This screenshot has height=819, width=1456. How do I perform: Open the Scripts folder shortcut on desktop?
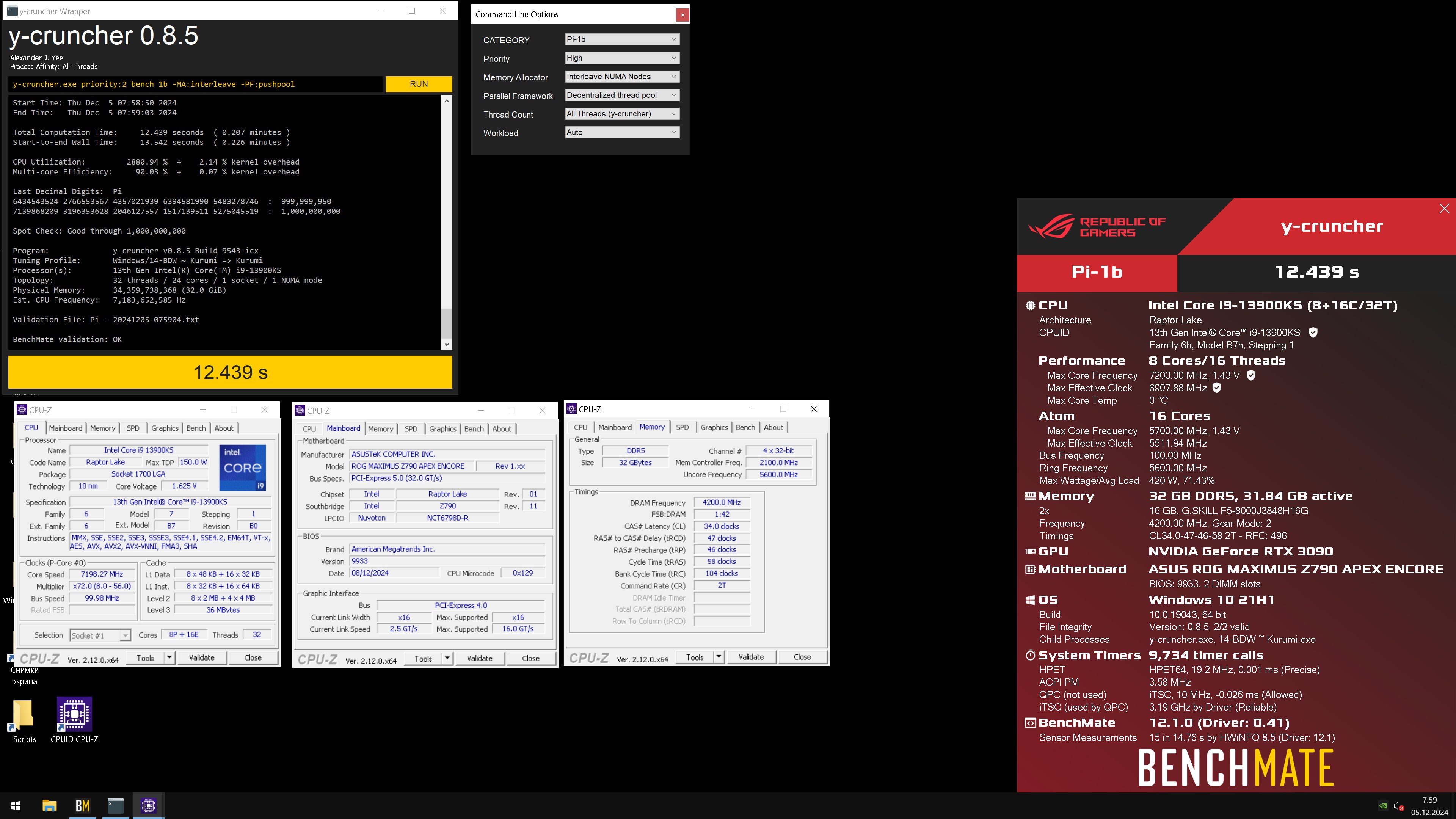click(24, 721)
